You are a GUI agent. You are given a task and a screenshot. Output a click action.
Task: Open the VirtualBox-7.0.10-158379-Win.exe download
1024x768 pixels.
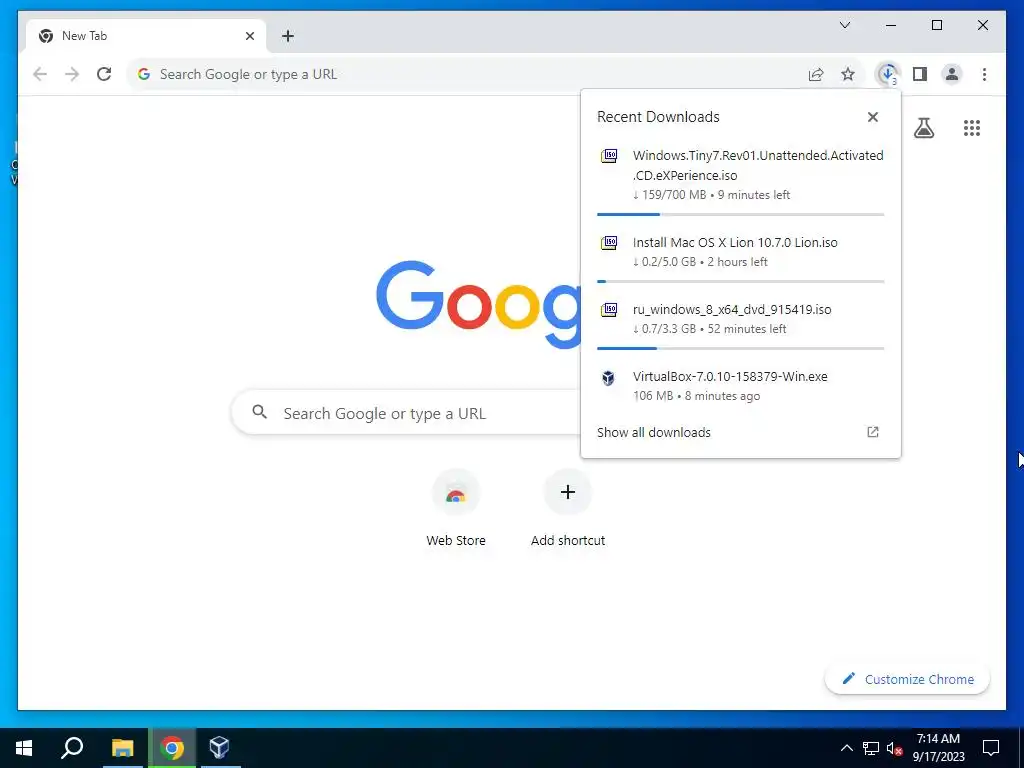pos(741,385)
